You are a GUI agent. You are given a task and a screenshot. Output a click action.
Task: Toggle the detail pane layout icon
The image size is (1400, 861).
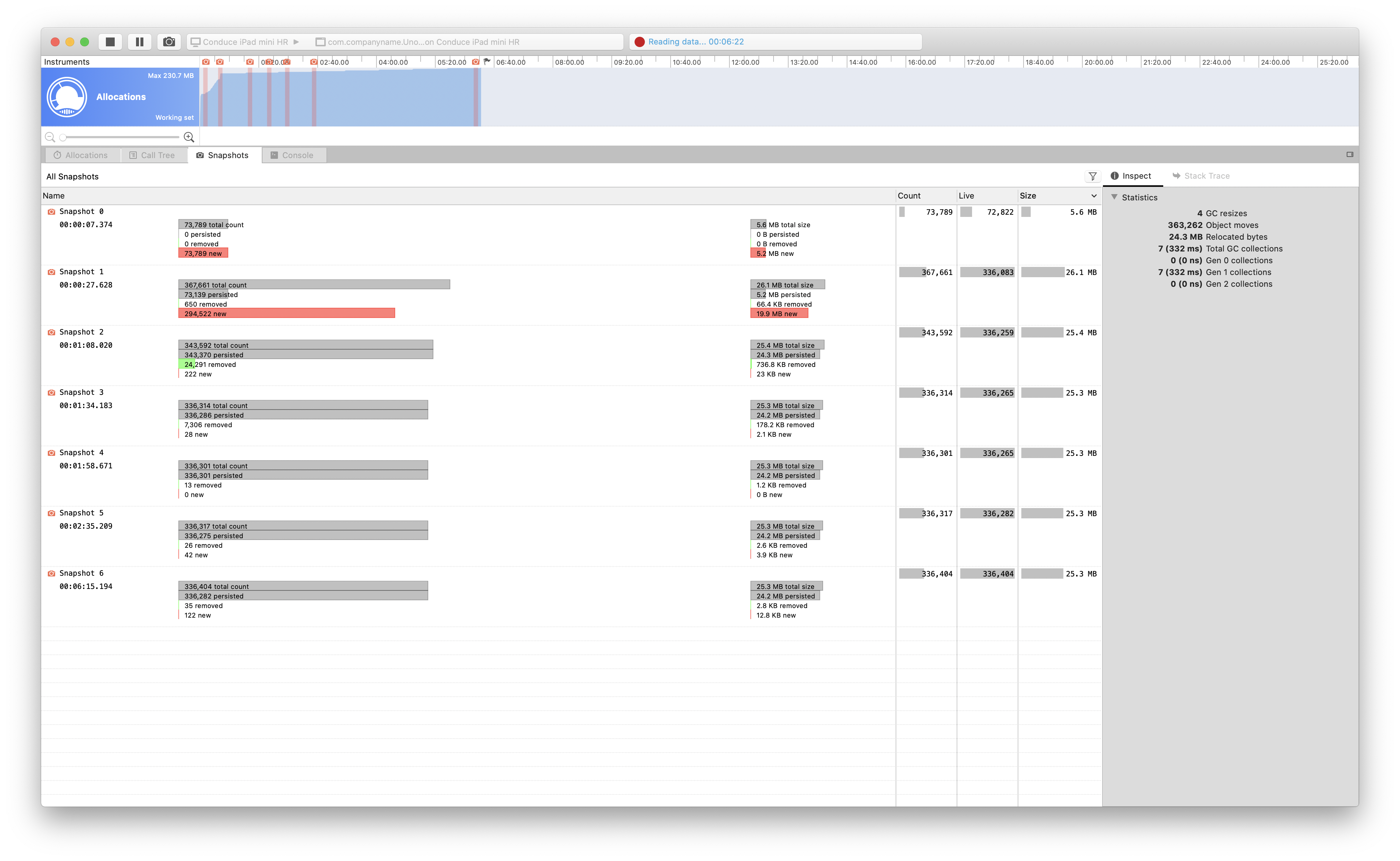click(x=1349, y=154)
